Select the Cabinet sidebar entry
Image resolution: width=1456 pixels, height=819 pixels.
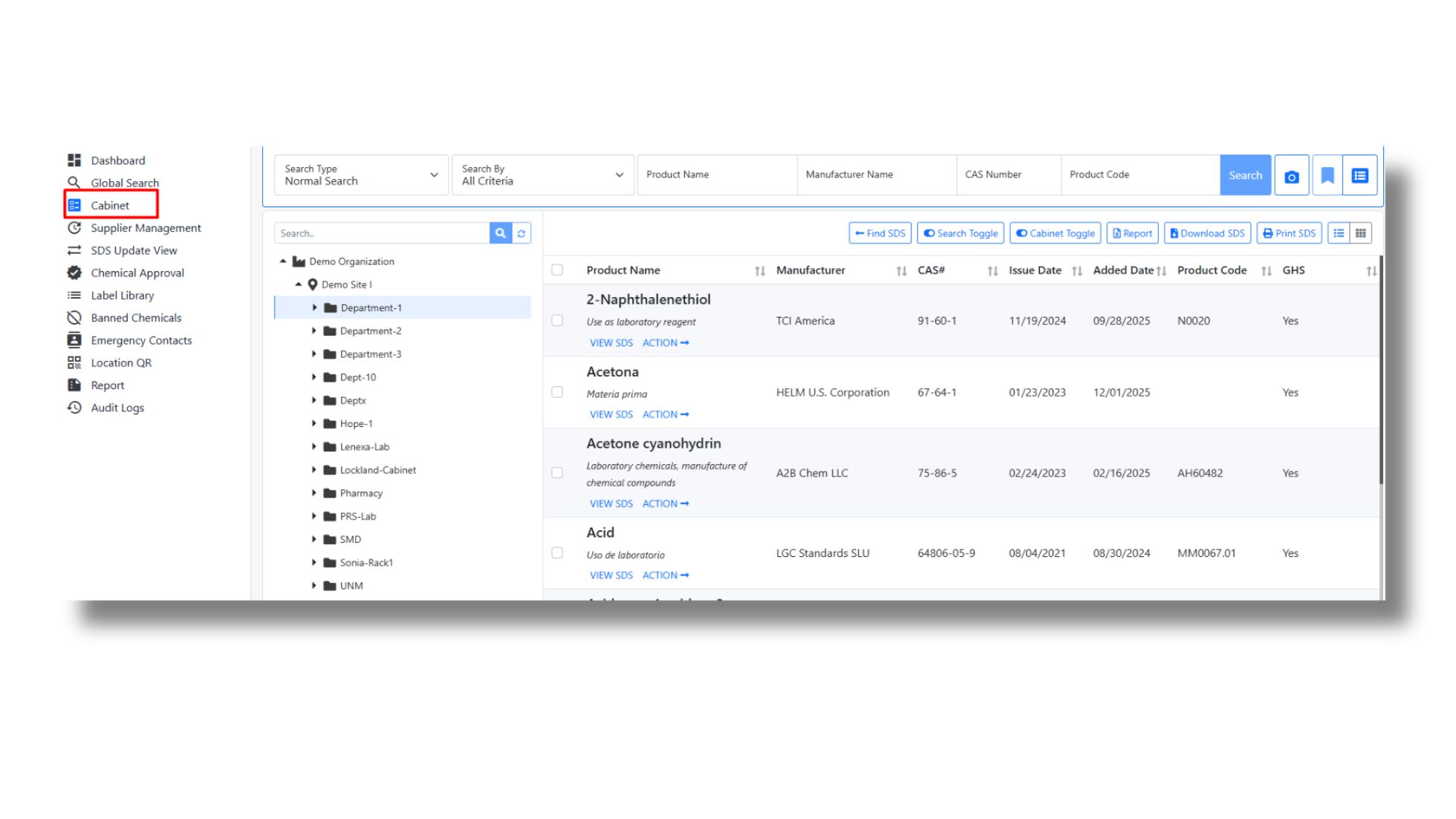point(110,205)
